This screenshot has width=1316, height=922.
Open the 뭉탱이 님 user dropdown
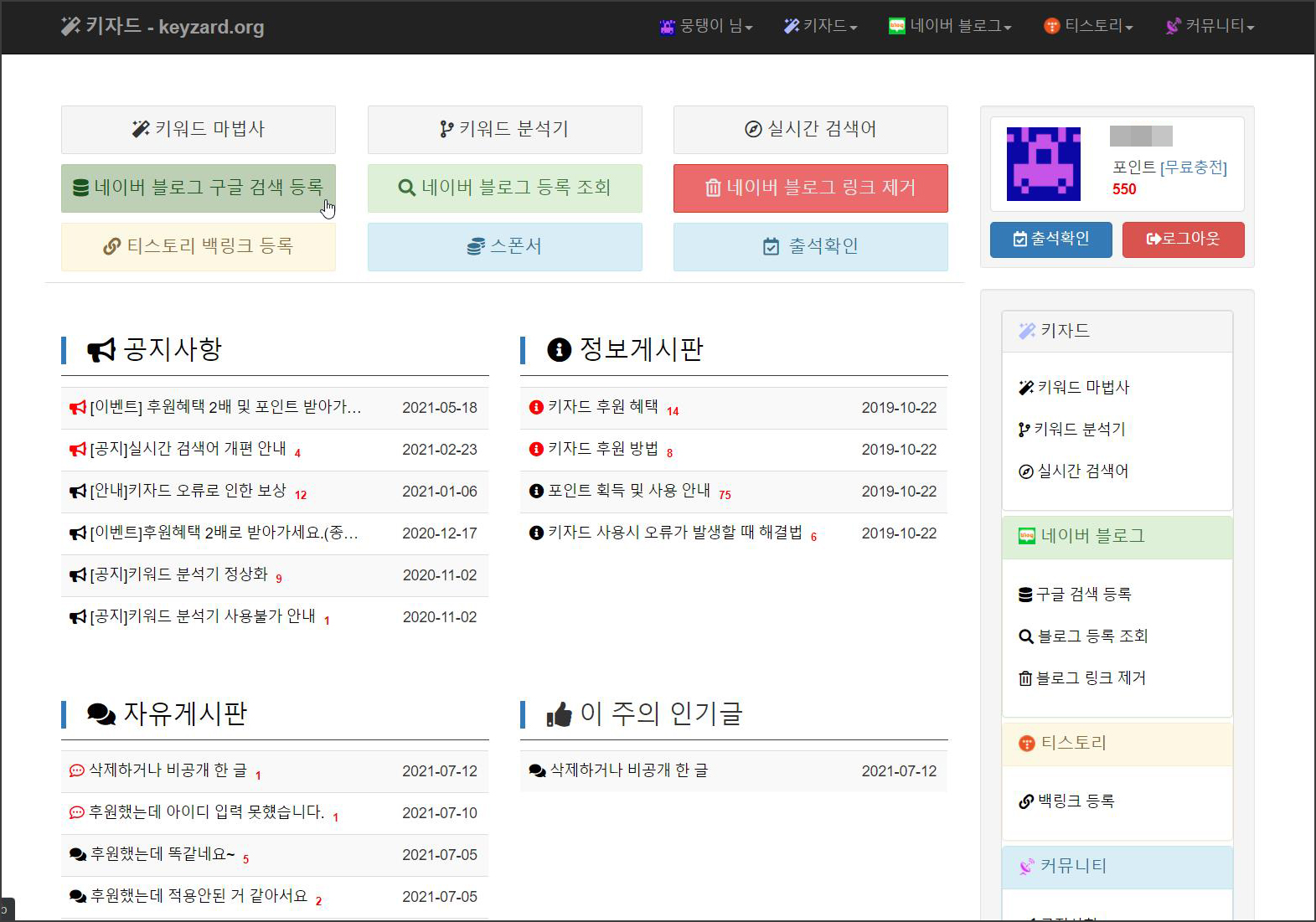(x=706, y=27)
